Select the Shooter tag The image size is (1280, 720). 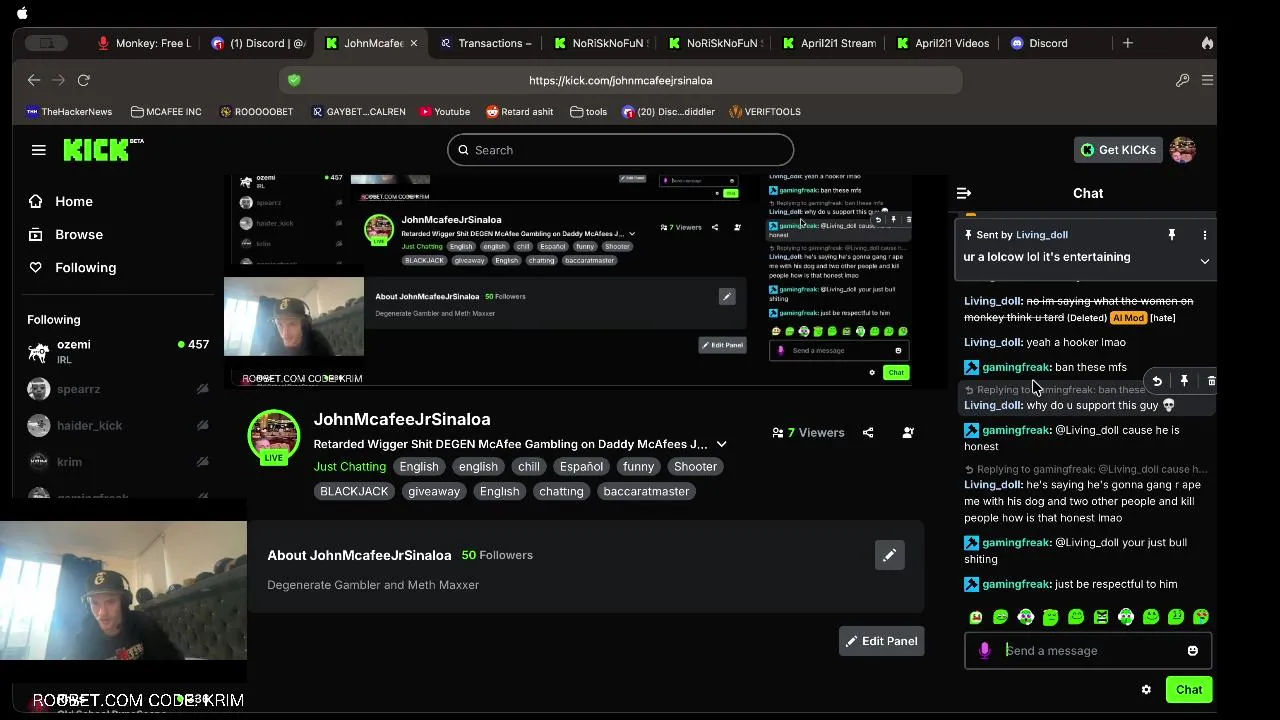point(695,467)
